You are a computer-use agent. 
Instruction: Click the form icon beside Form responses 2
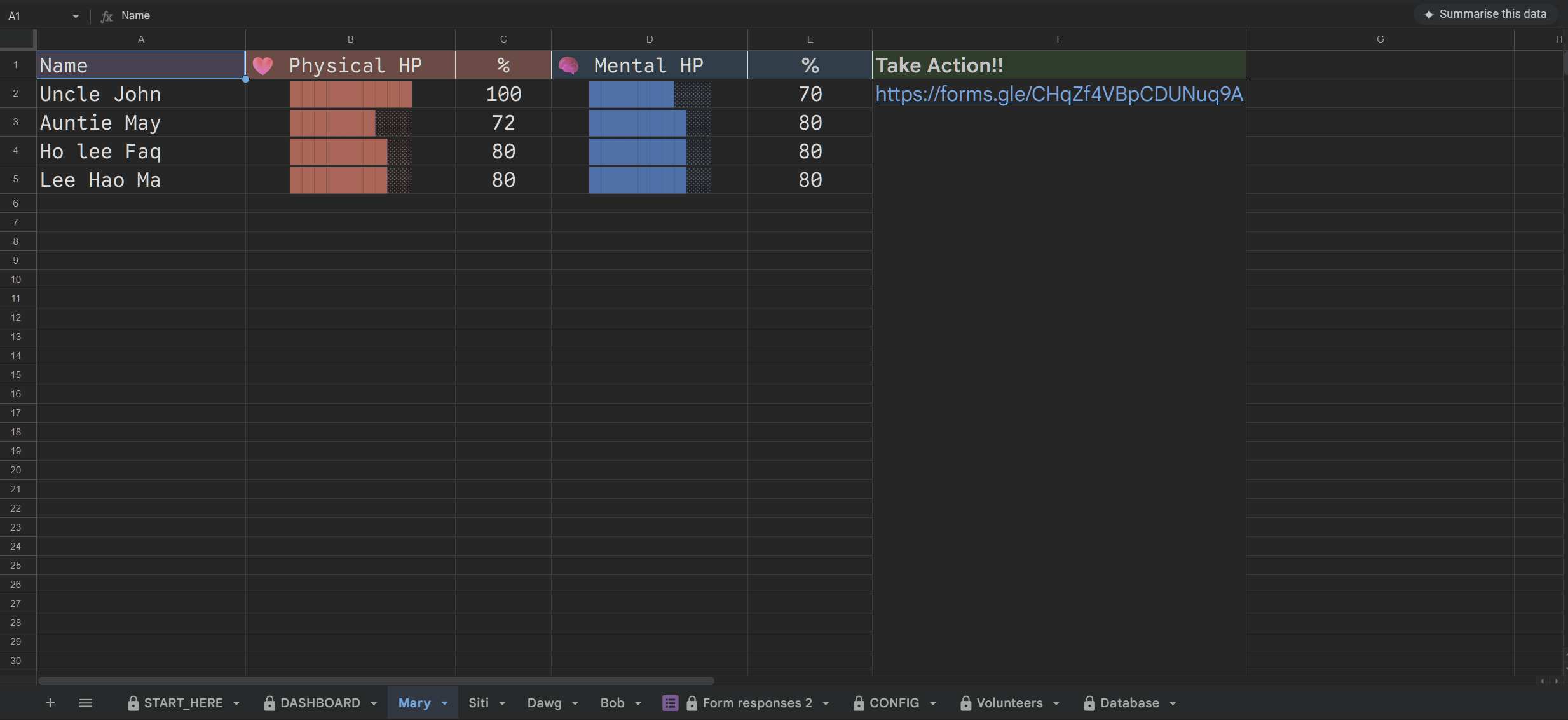point(670,703)
